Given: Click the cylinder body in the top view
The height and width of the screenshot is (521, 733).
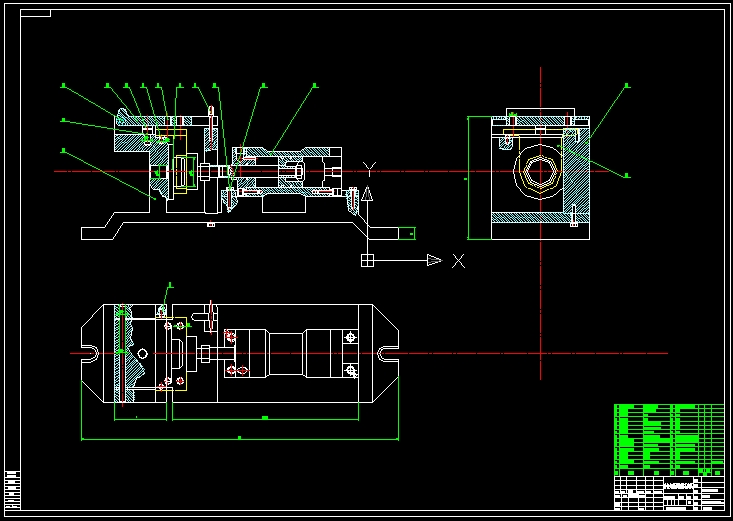Looking at the screenshot, I should (x=287, y=354).
